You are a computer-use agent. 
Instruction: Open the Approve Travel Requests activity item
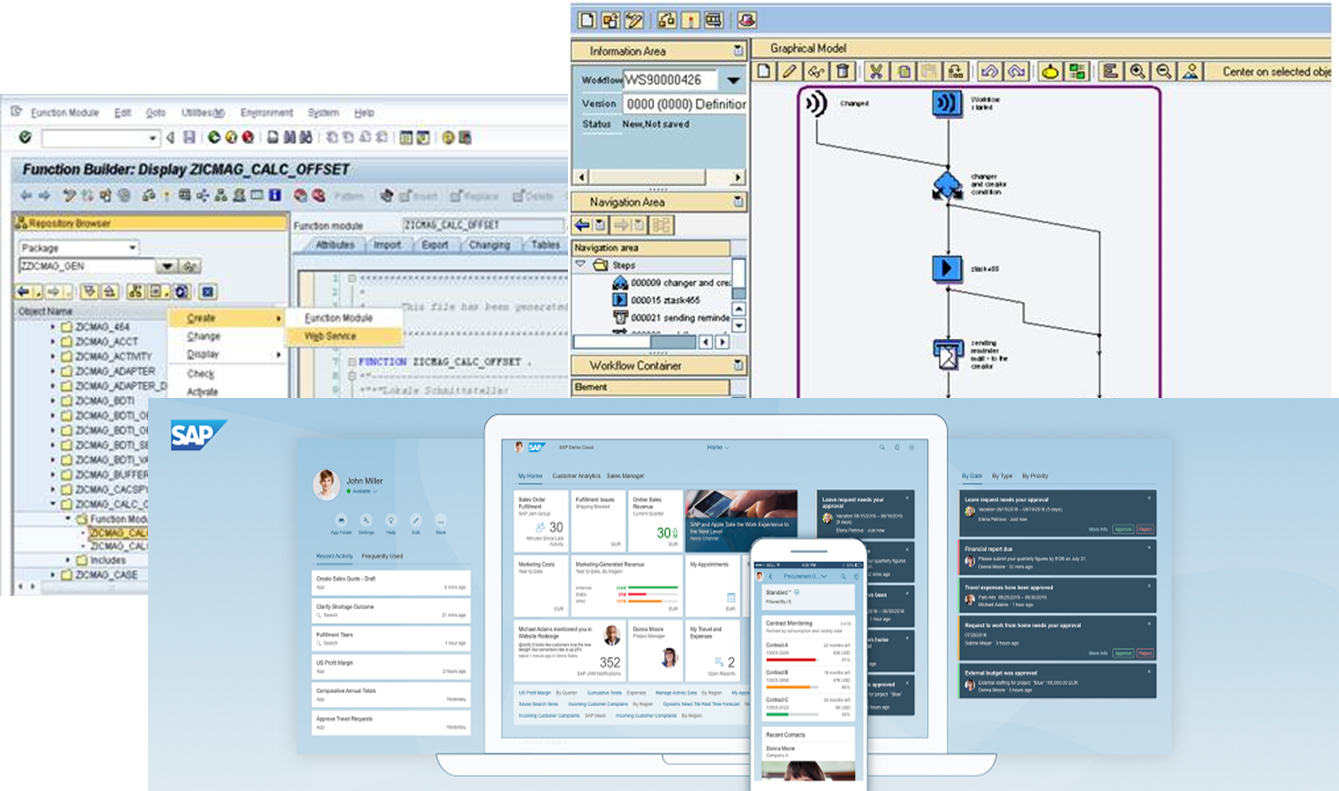click(391, 723)
